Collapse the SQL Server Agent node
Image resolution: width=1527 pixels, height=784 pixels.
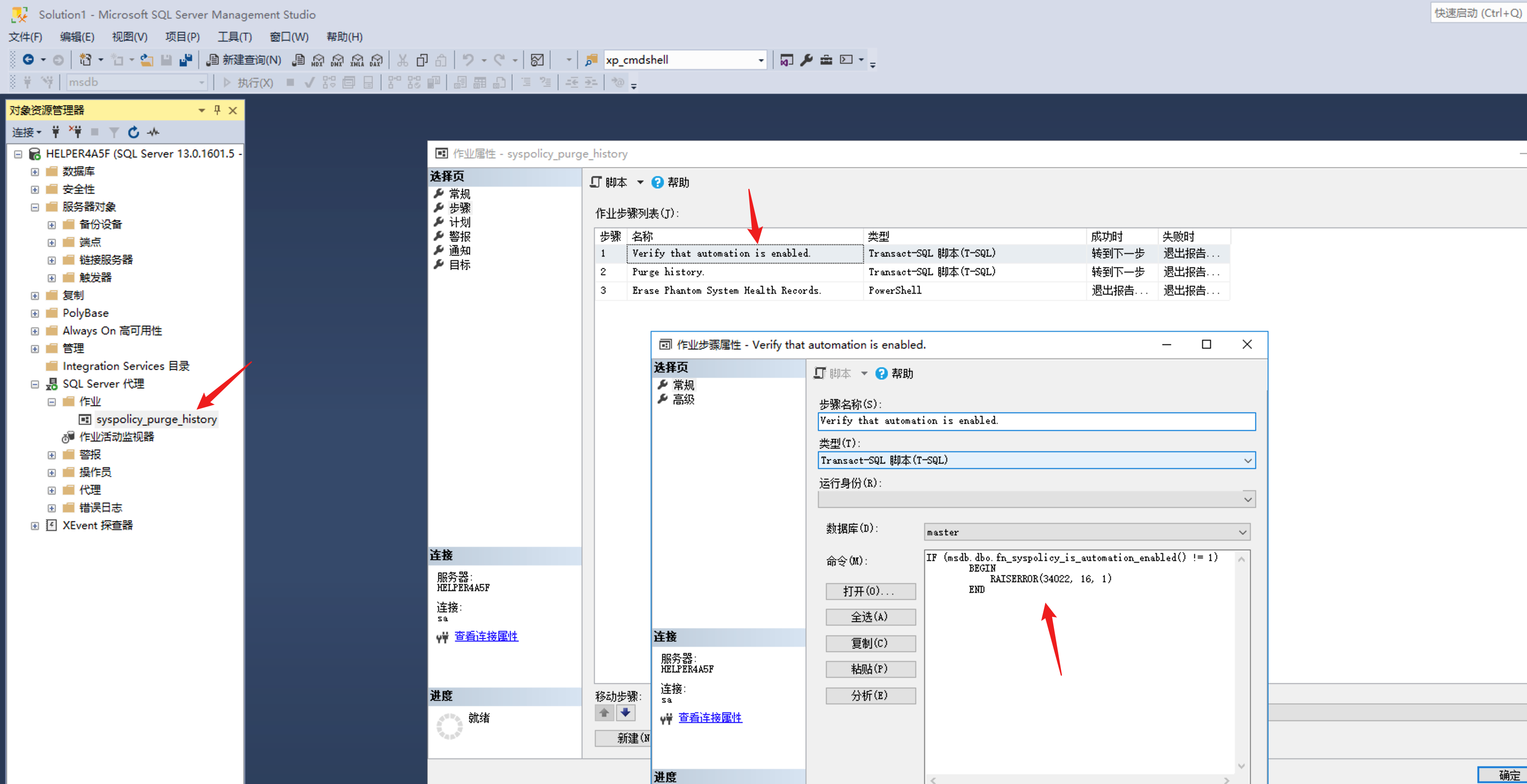pyautogui.click(x=35, y=384)
